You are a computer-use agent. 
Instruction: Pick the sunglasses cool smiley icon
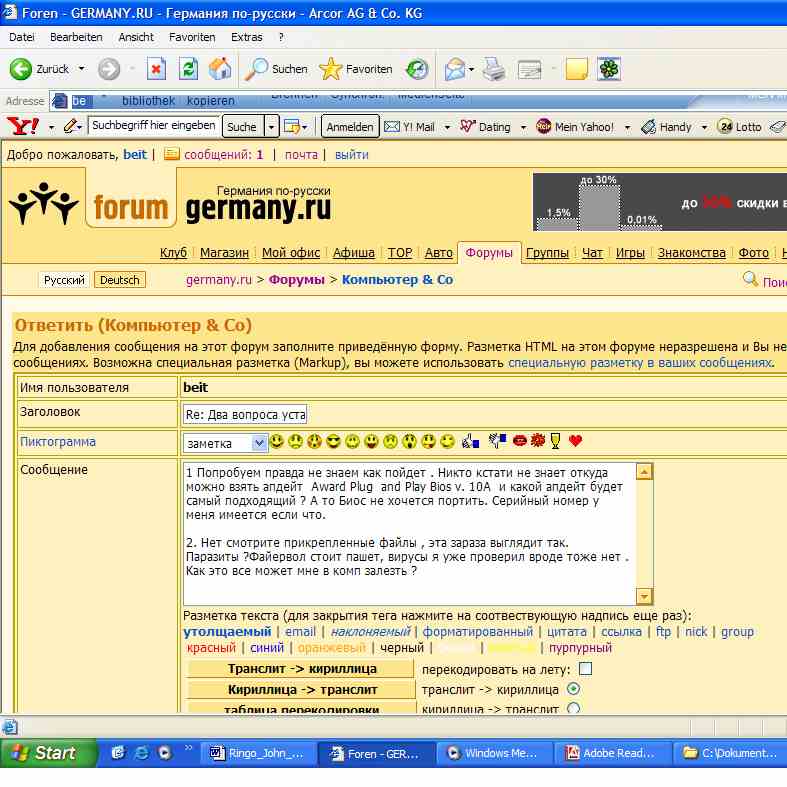[333, 442]
